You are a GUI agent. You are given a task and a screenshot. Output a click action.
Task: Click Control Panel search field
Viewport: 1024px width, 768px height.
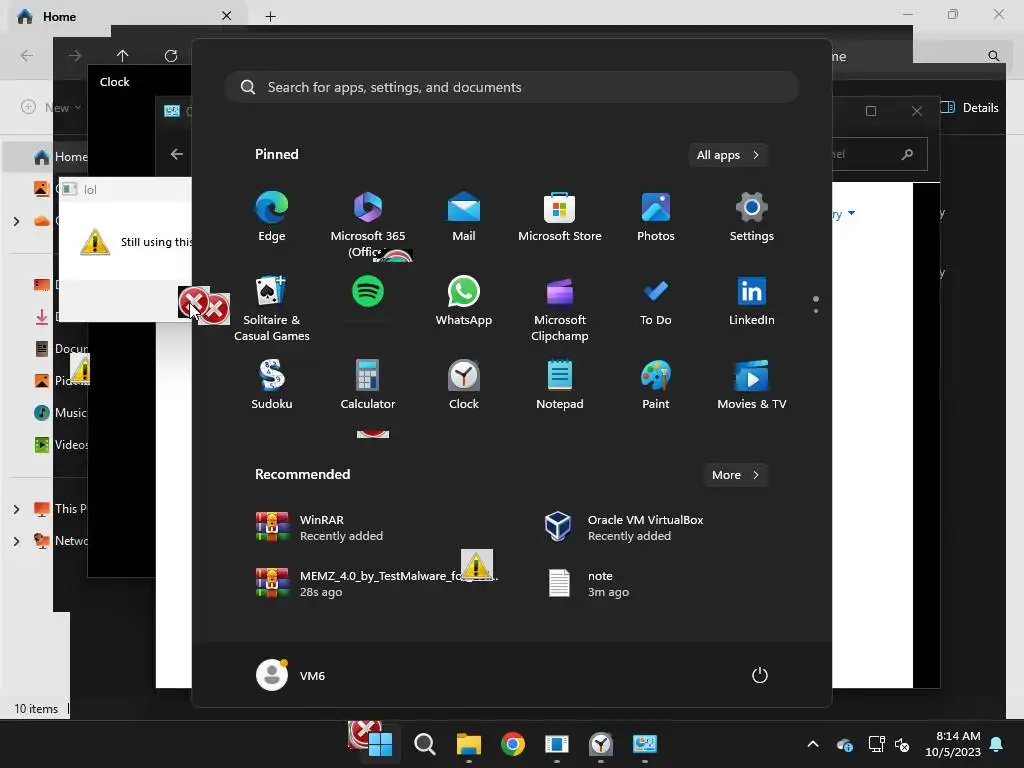coord(879,154)
